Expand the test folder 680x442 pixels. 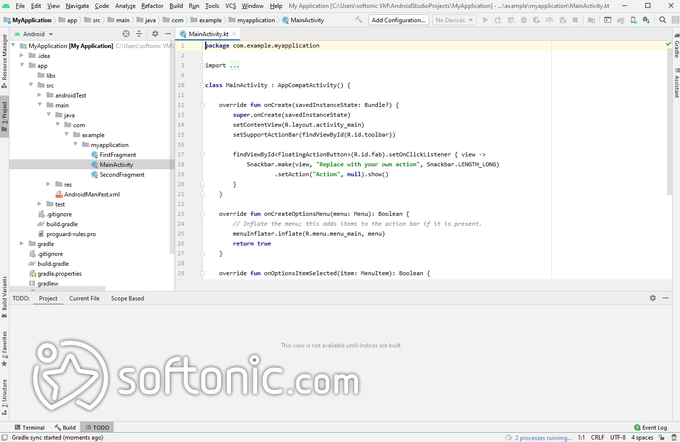click(39, 204)
